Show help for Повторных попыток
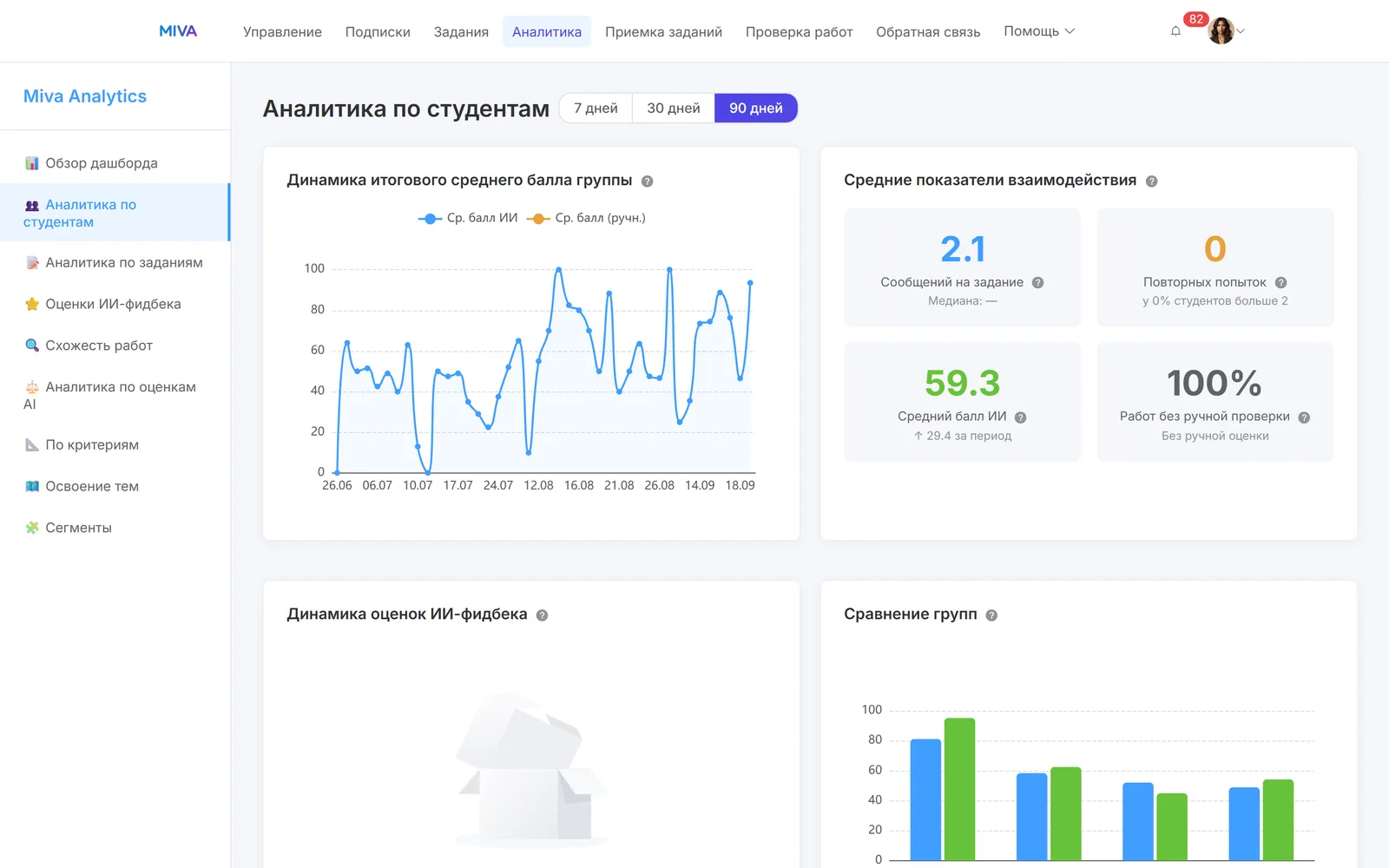This screenshot has height=868, width=1389. point(1280,283)
